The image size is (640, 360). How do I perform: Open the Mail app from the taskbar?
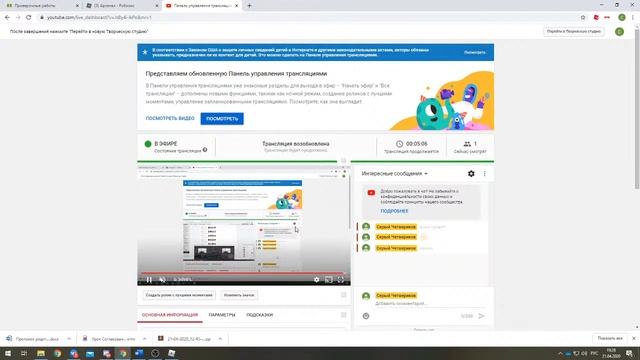point(90,353)
